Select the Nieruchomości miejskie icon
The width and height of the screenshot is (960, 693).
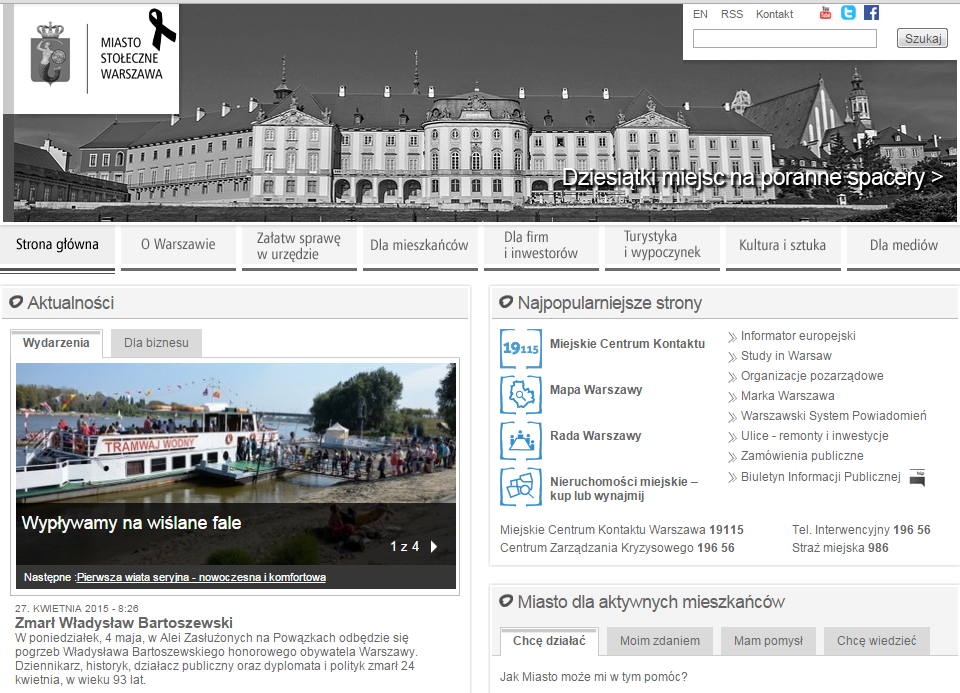point(520,487)
